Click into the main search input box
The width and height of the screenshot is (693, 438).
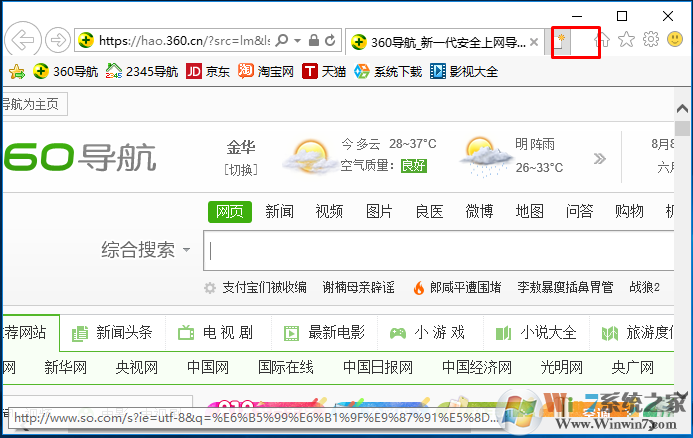438,251
